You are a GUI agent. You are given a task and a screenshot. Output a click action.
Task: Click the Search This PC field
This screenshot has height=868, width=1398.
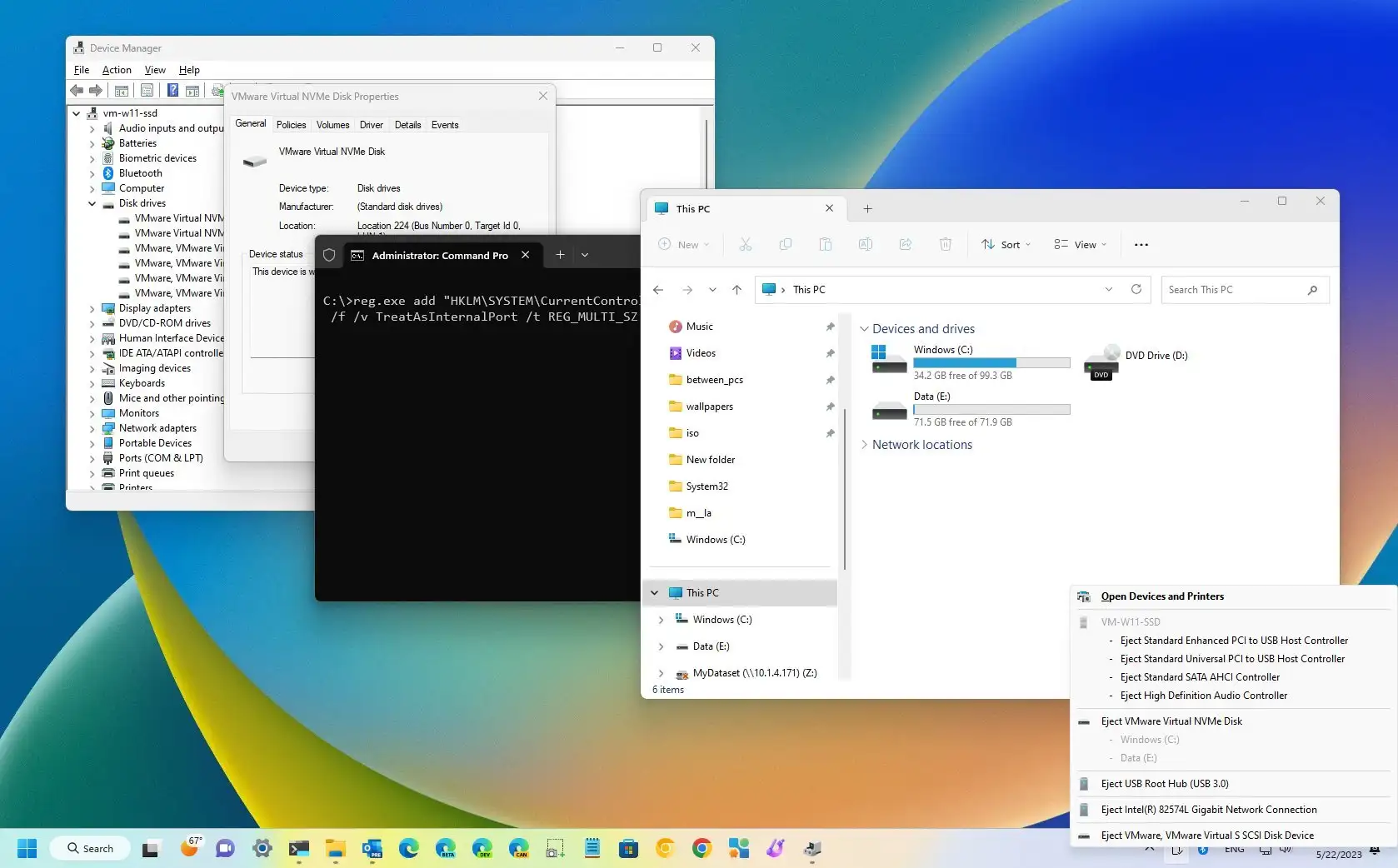point(1246,290)
